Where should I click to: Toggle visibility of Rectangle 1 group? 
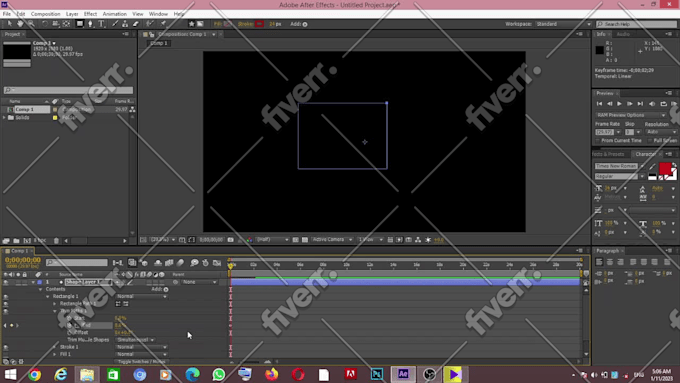point(6,296)
